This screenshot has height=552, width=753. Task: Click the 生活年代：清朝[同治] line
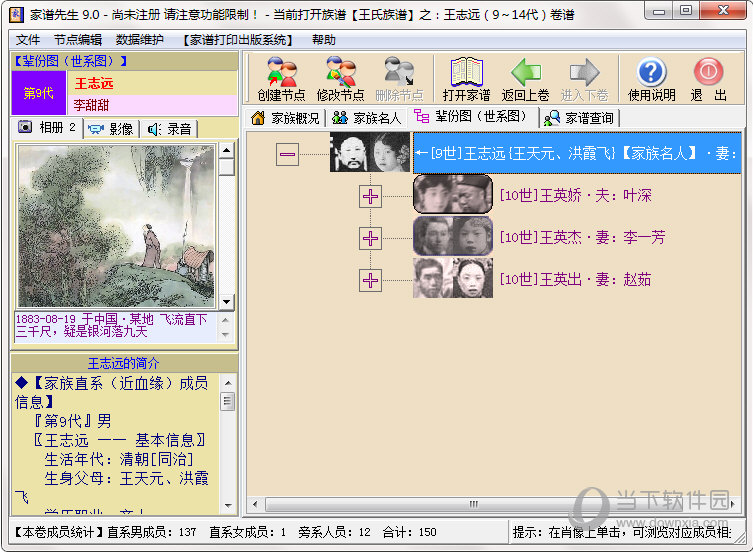(x=119, y=459)
